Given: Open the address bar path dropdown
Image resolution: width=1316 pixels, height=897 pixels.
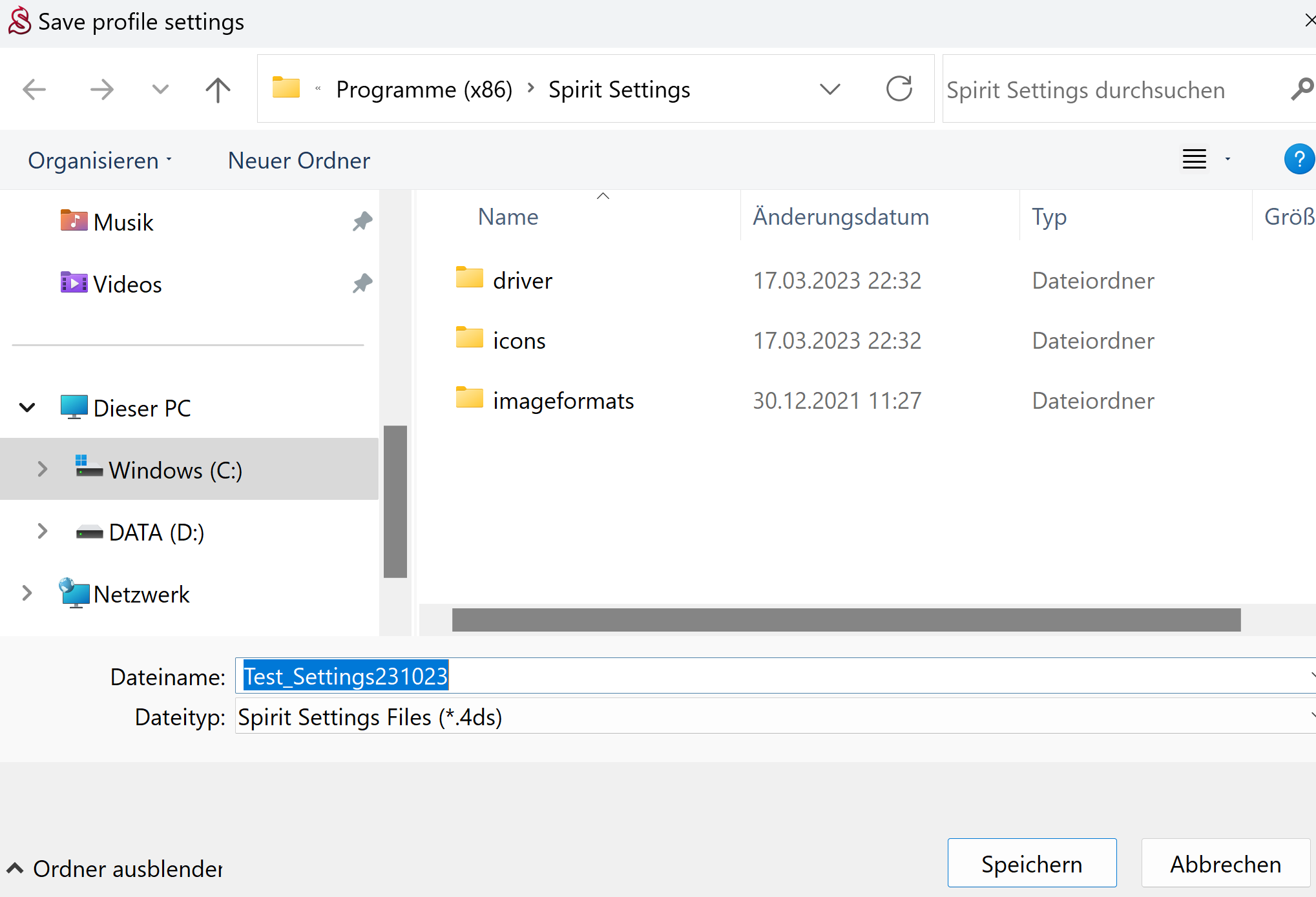Looking at the screenshot, I should pos(830,89).
